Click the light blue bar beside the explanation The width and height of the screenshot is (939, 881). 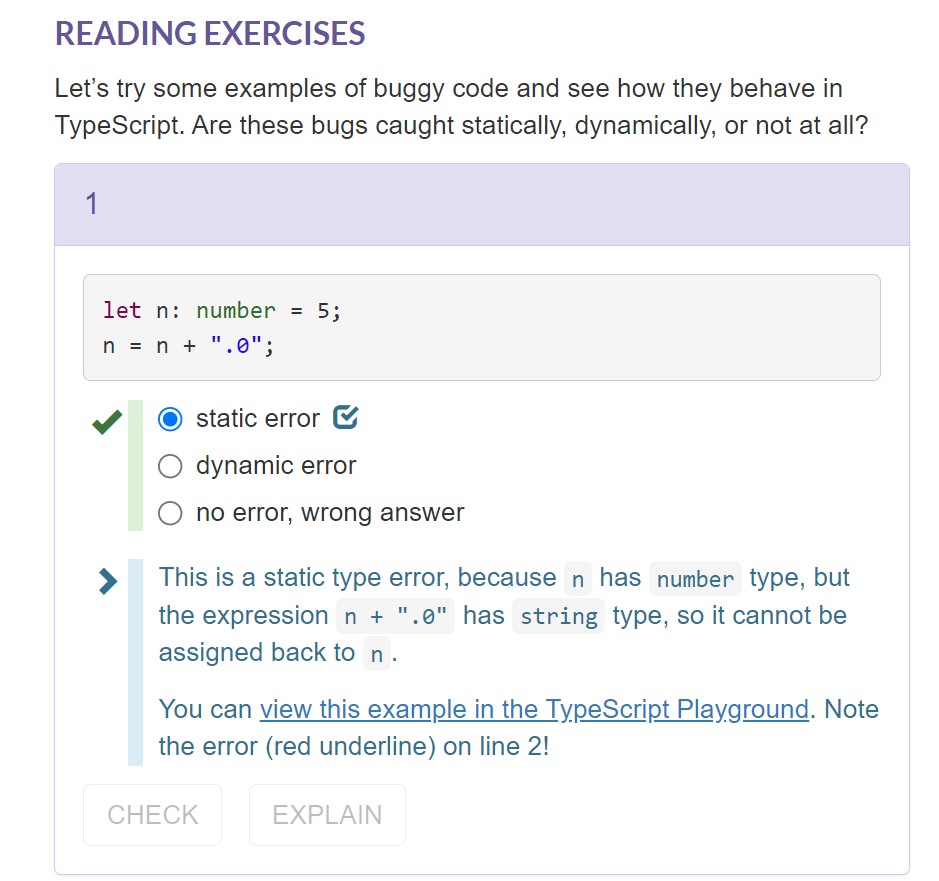136,662
